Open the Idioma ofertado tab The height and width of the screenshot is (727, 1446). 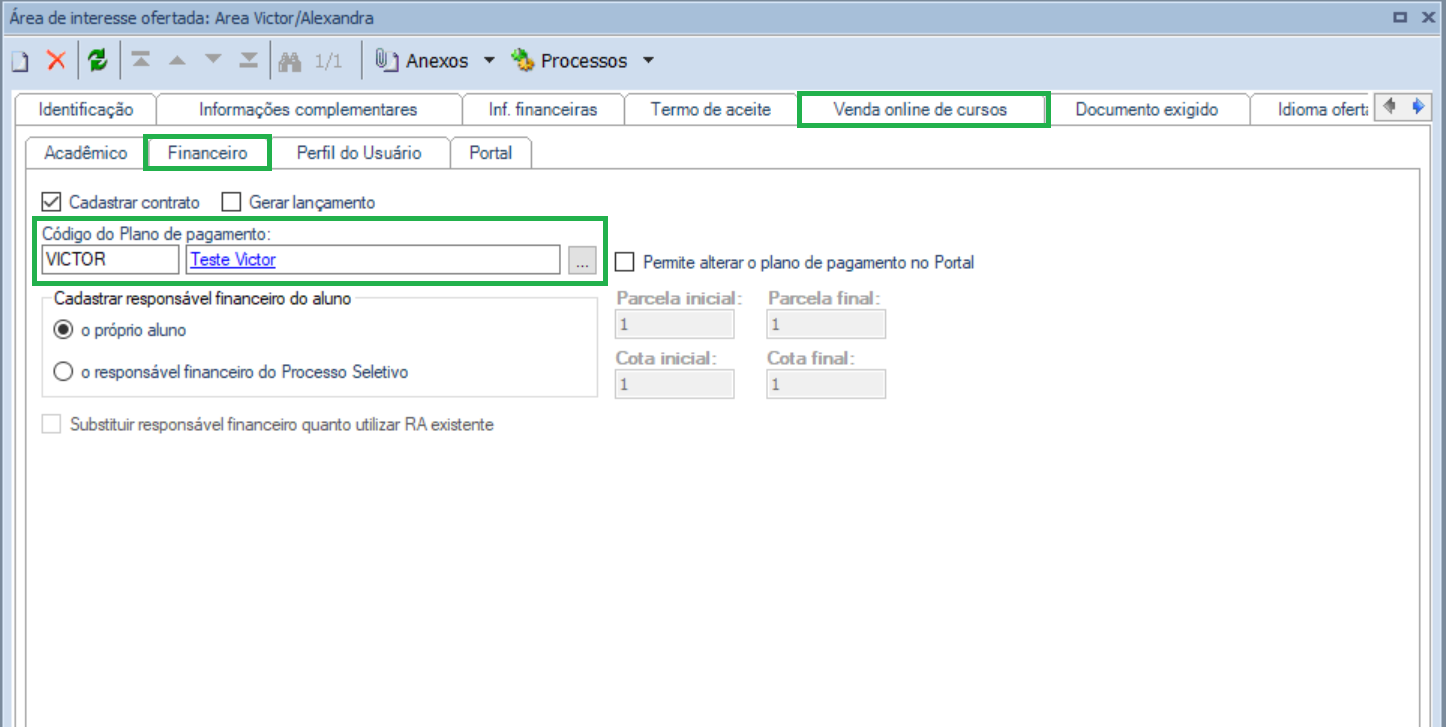tap(1310, 110)
